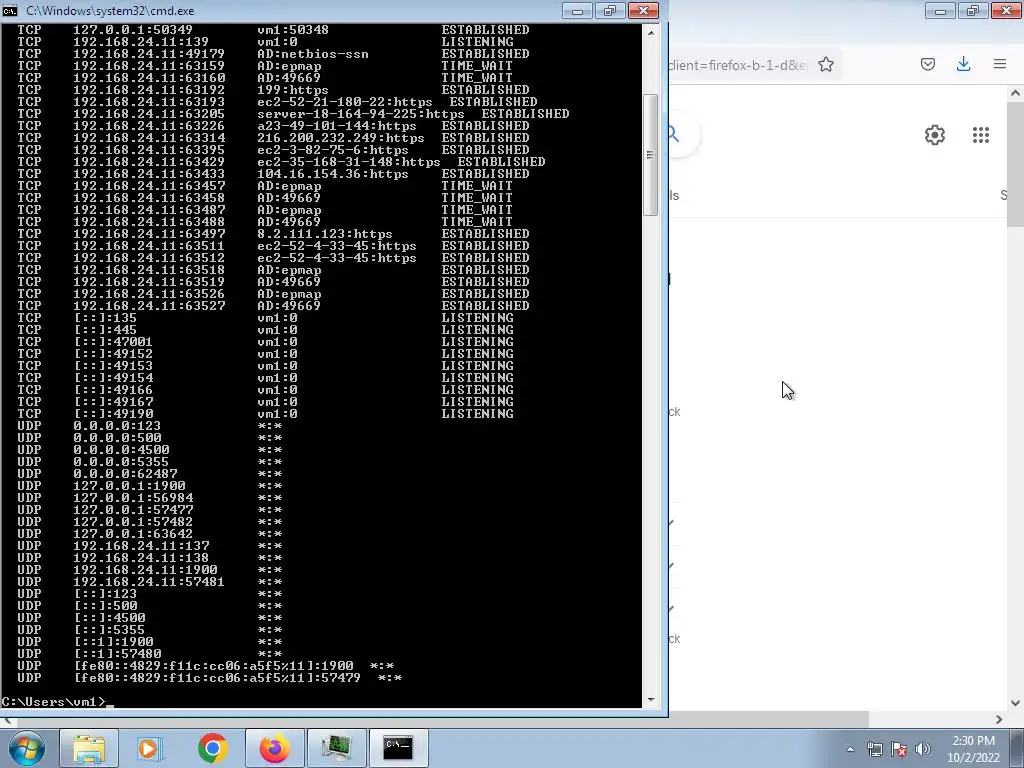Screen dimensions: 1024x768
Task: Click local address 192.168.24.11:49179
Action: click(149, 54)
